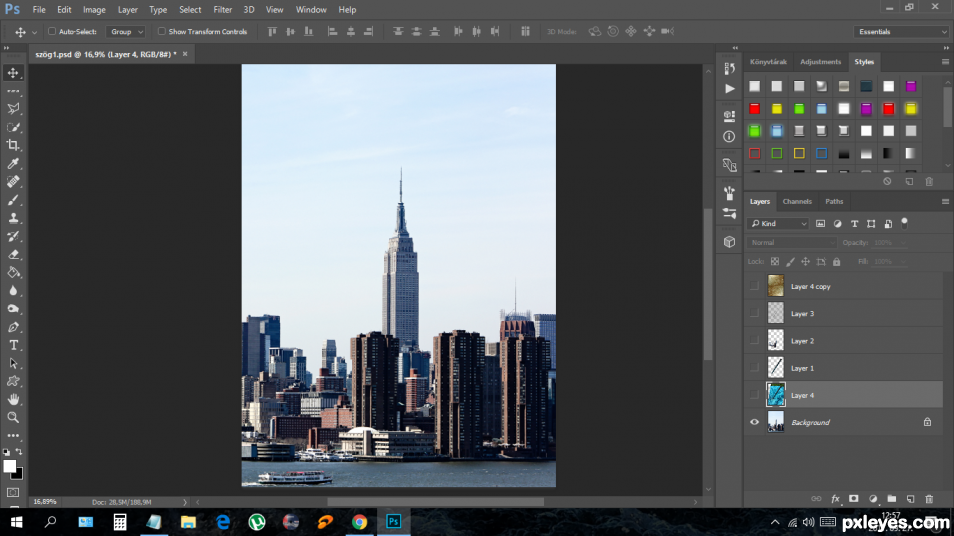Close the szög1.psd document tab
Screen dimensions: 954x536
point(185,54)
